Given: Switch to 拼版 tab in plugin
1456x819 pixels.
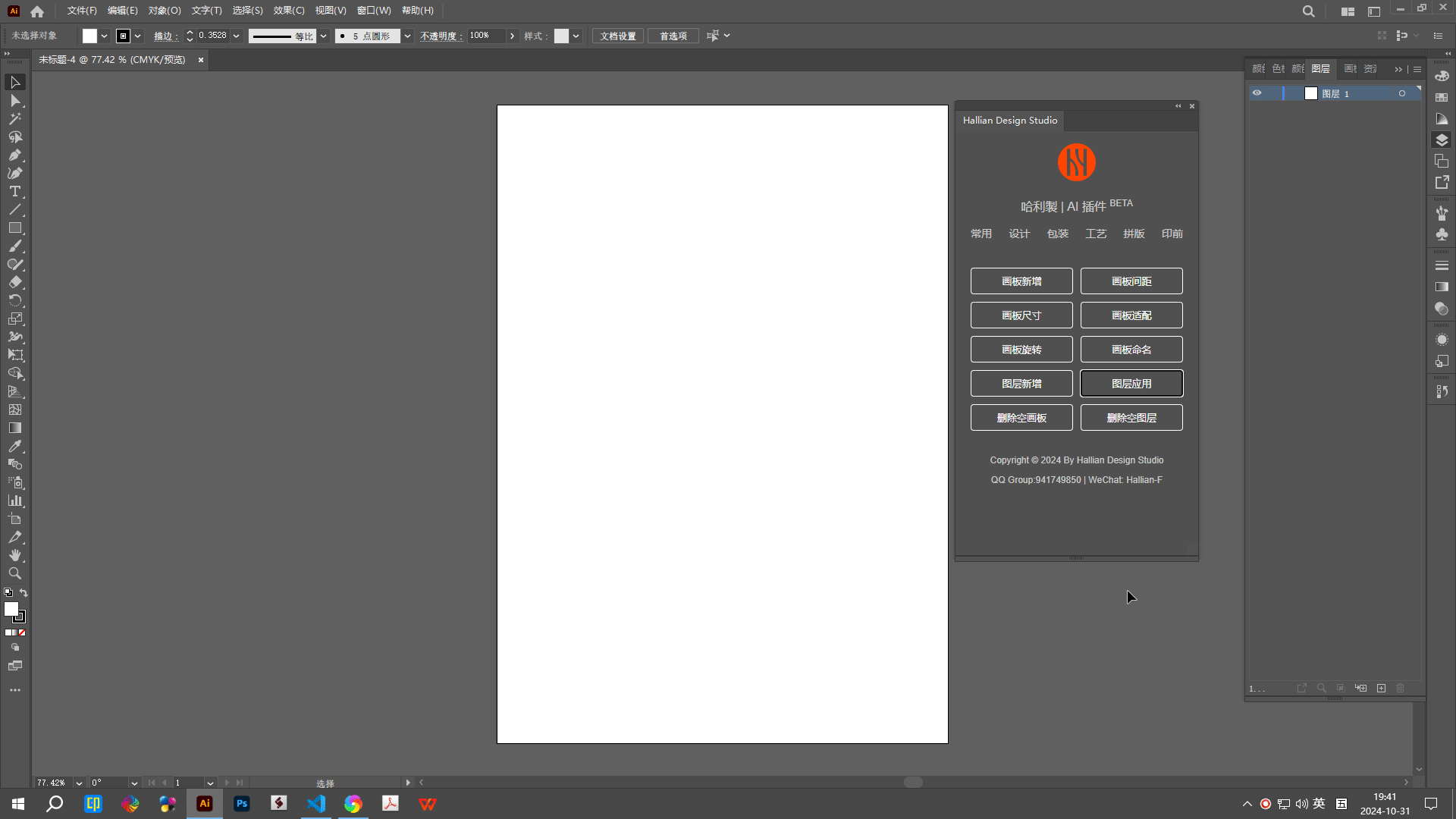Looking at the screenshot, I should [x=1134, y=234].
